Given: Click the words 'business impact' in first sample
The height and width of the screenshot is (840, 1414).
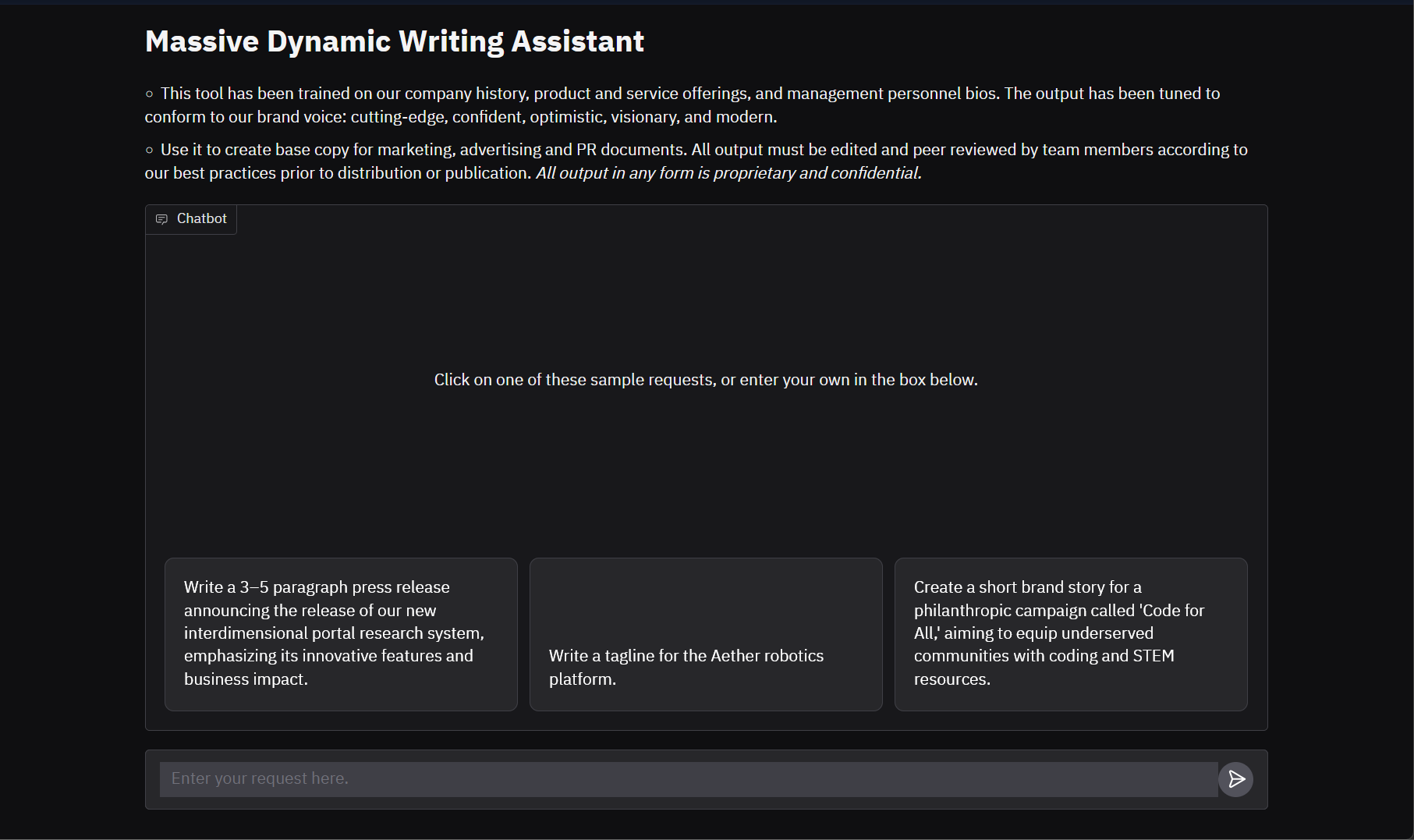Looking at the screenshot, I should pos(245,679).
